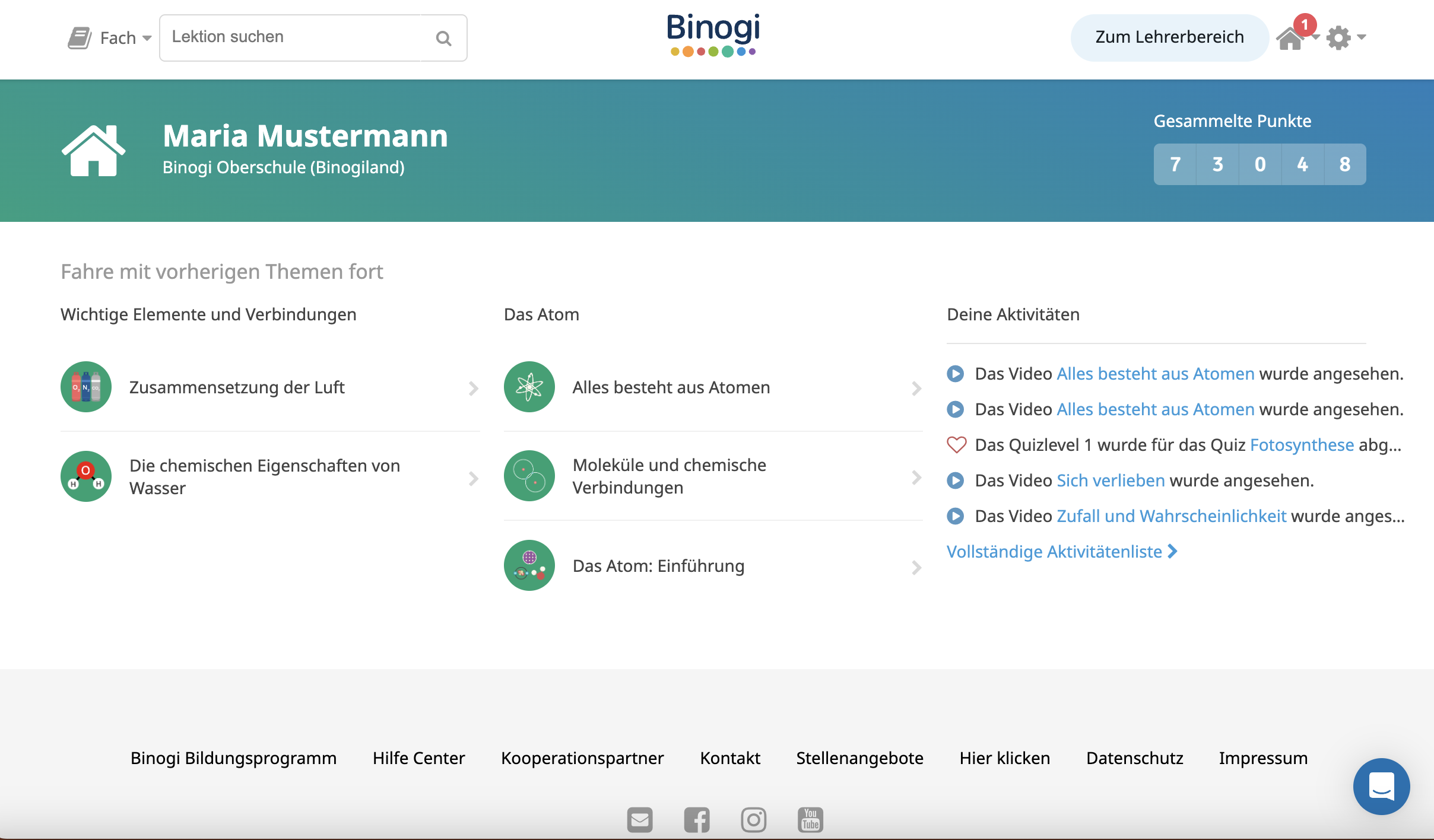Image resolution: width=1434 pixels, height=840 pixels.
Task: Click the search magnifier icon
Action: [x=443, y=39]
